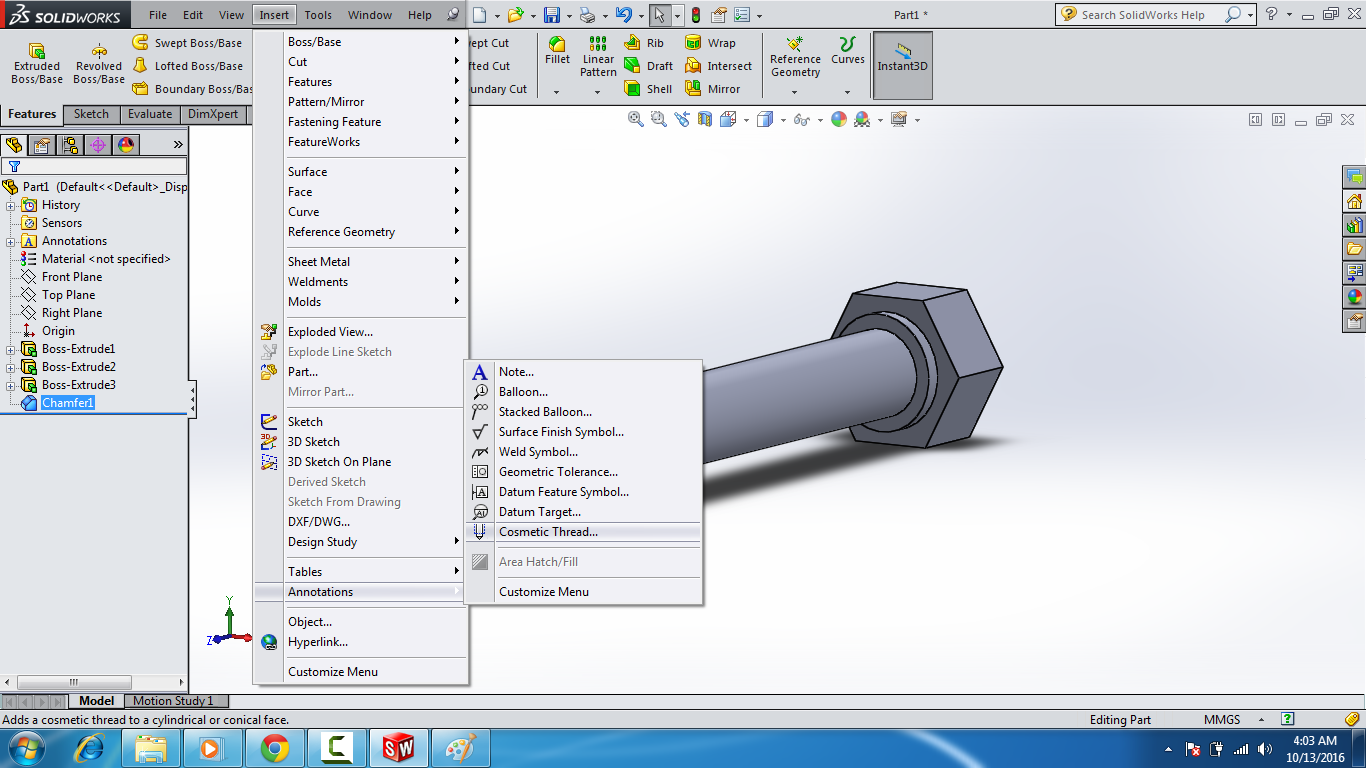Image resolution: width=1366 pixels, height=768 pixels.
Task: Open the Fillet dropdown arrow
Action: click(557, 92)
